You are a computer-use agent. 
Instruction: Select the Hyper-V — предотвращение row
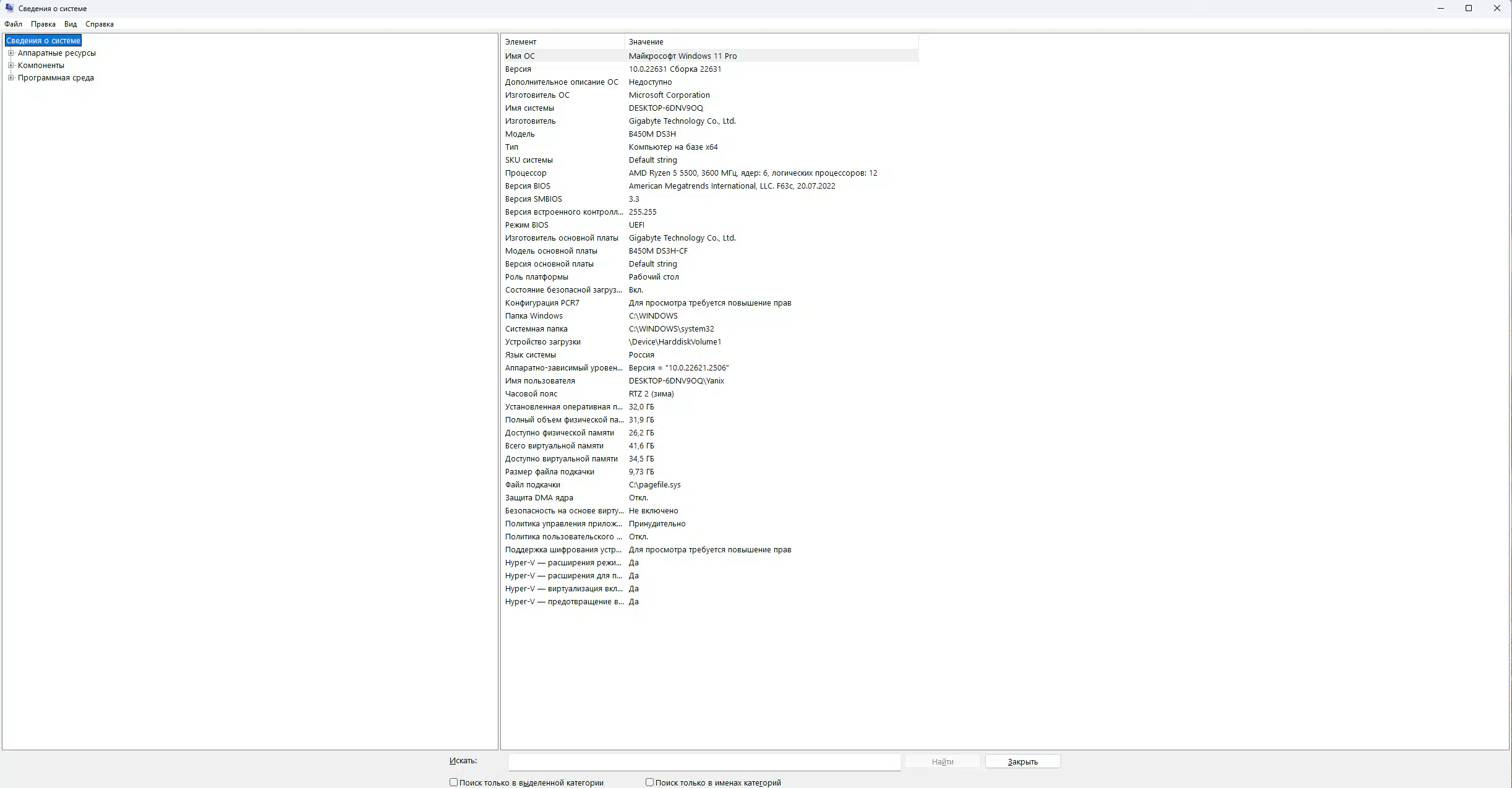[x=710, y=601]
